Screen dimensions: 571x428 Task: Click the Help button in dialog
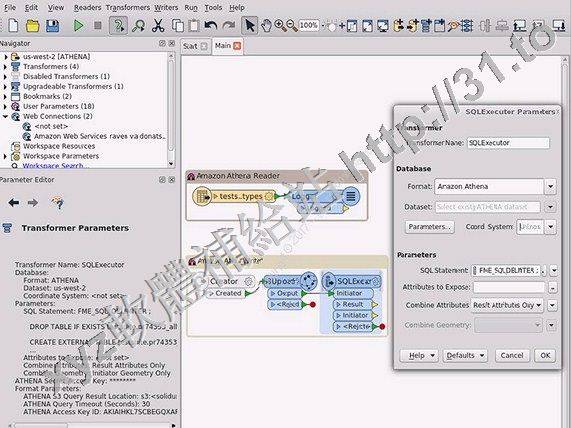(419, 356)
